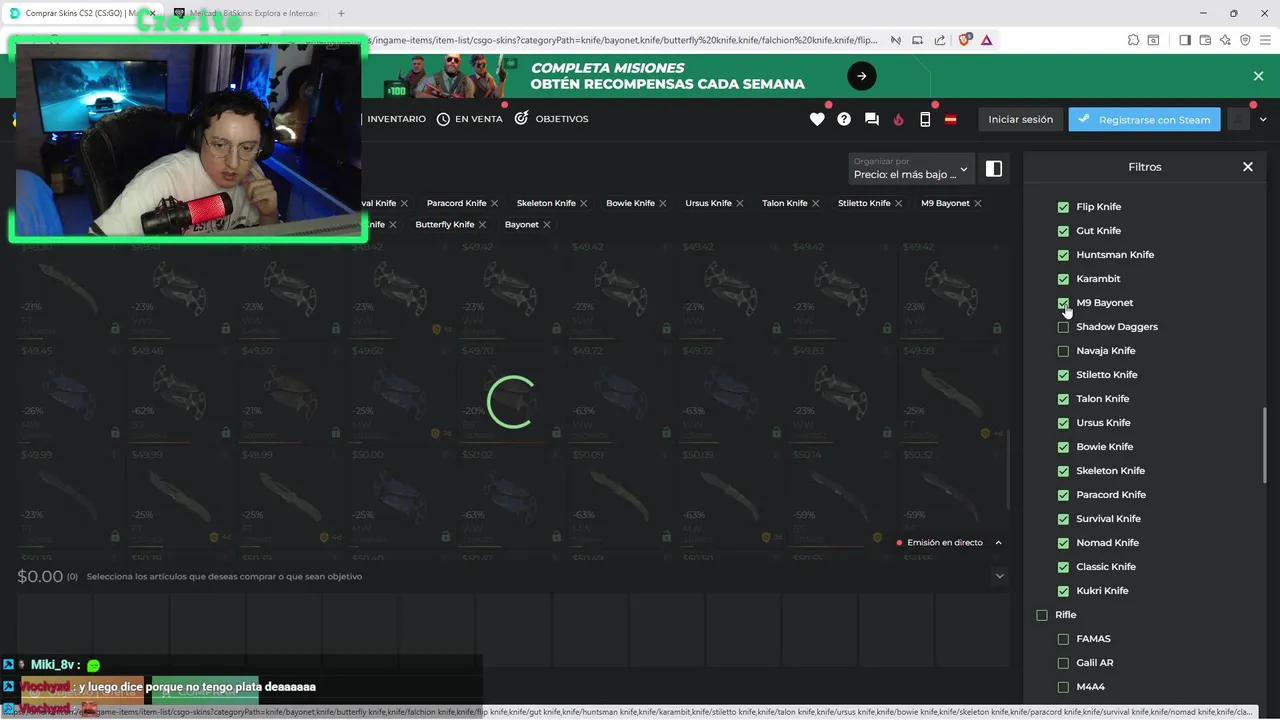
Task: Remove the Talon Knife filter chip
Action: tap(815, 203)
